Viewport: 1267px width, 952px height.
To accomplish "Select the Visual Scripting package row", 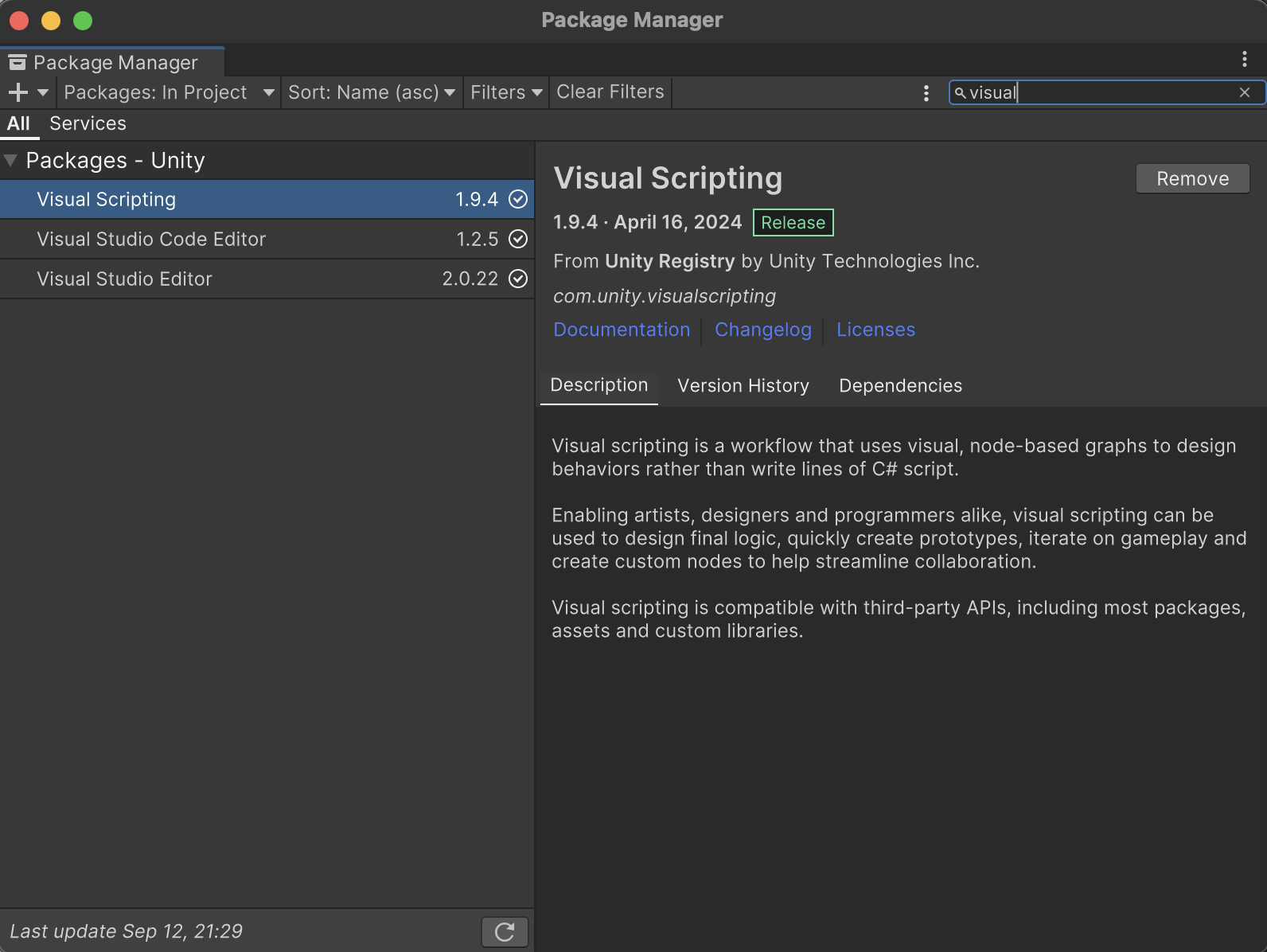I will [x=267, y=199].
